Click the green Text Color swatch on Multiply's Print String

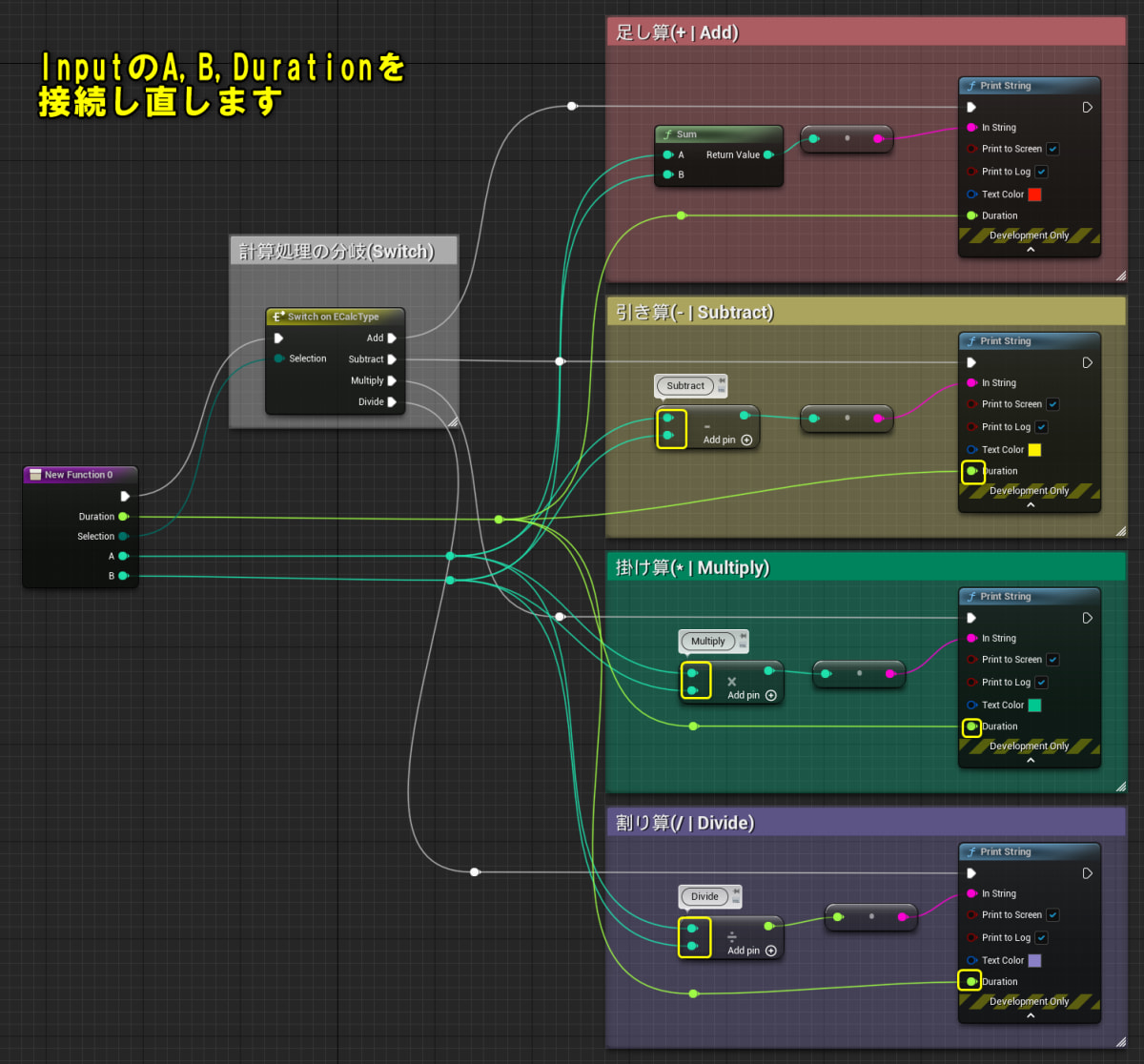click(1035, 705)
